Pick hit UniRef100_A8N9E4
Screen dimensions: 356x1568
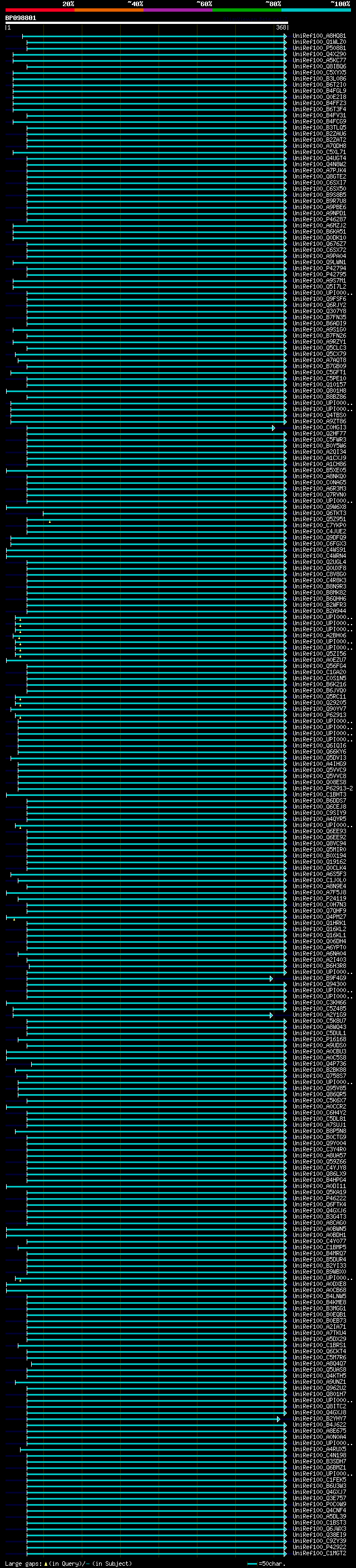319,886
